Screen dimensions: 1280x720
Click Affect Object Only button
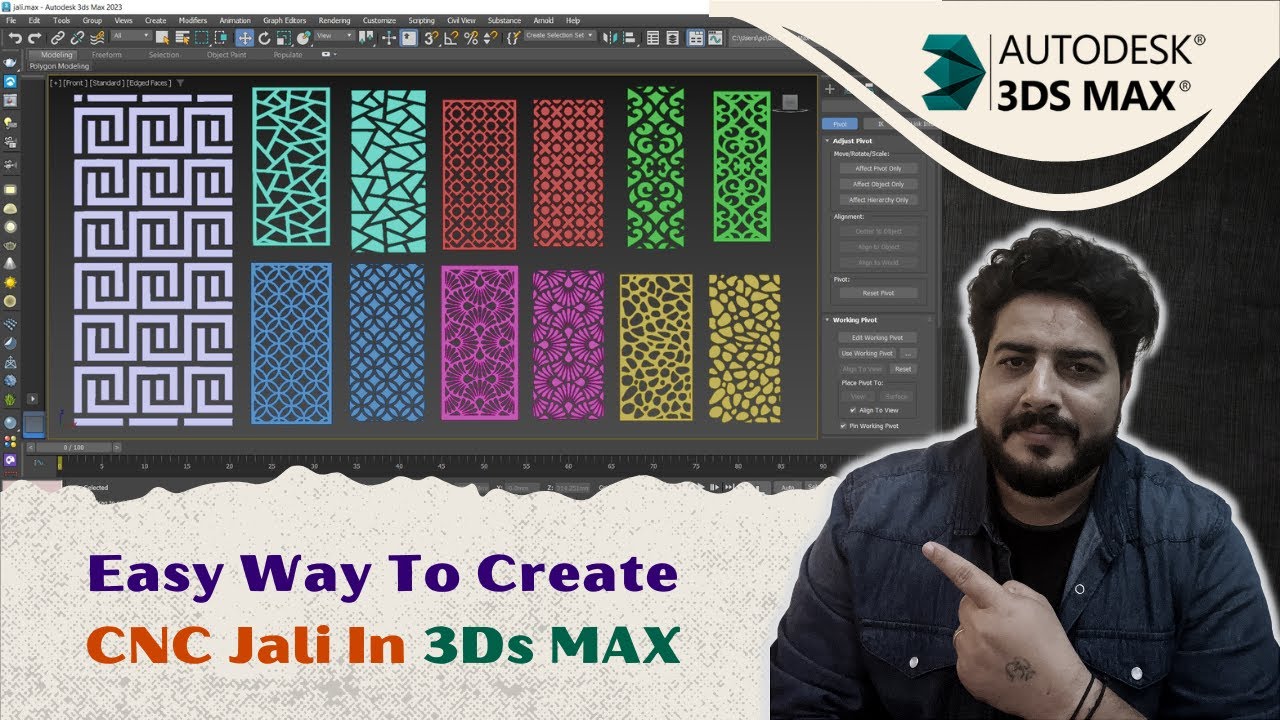(877, 184)
